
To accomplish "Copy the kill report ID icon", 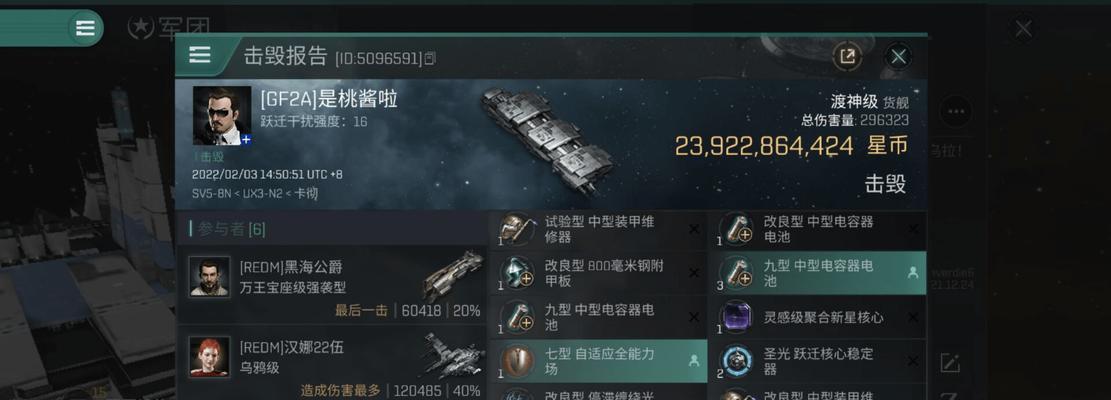I will [x=429, y=58].
